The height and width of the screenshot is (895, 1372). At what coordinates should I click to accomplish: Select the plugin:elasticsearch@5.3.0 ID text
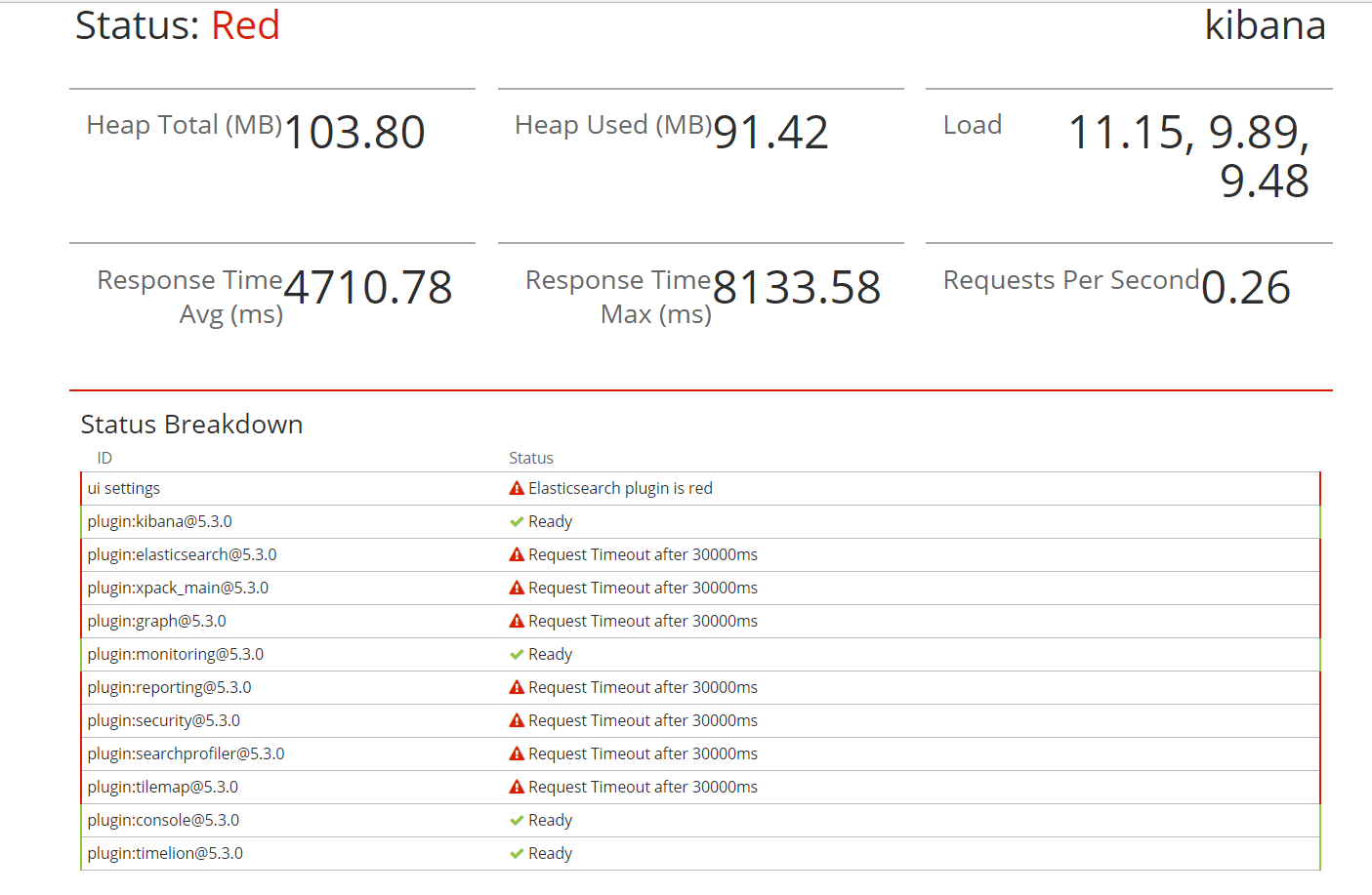[183, 554]
